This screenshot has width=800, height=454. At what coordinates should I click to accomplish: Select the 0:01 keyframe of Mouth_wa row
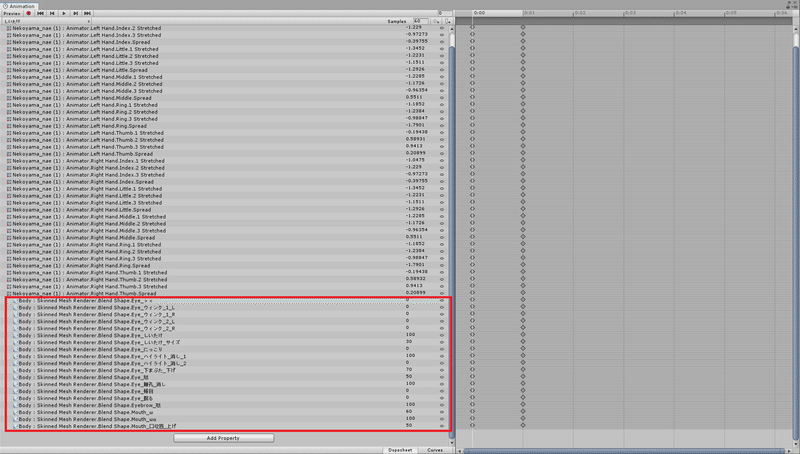[x=523, y=418]
